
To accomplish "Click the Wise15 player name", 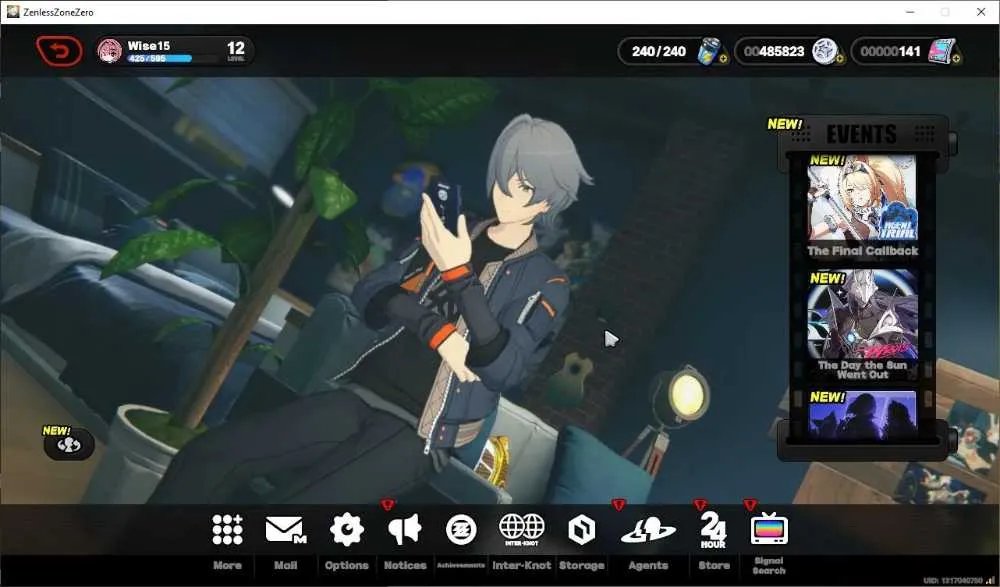I will [x=149, y=46].
